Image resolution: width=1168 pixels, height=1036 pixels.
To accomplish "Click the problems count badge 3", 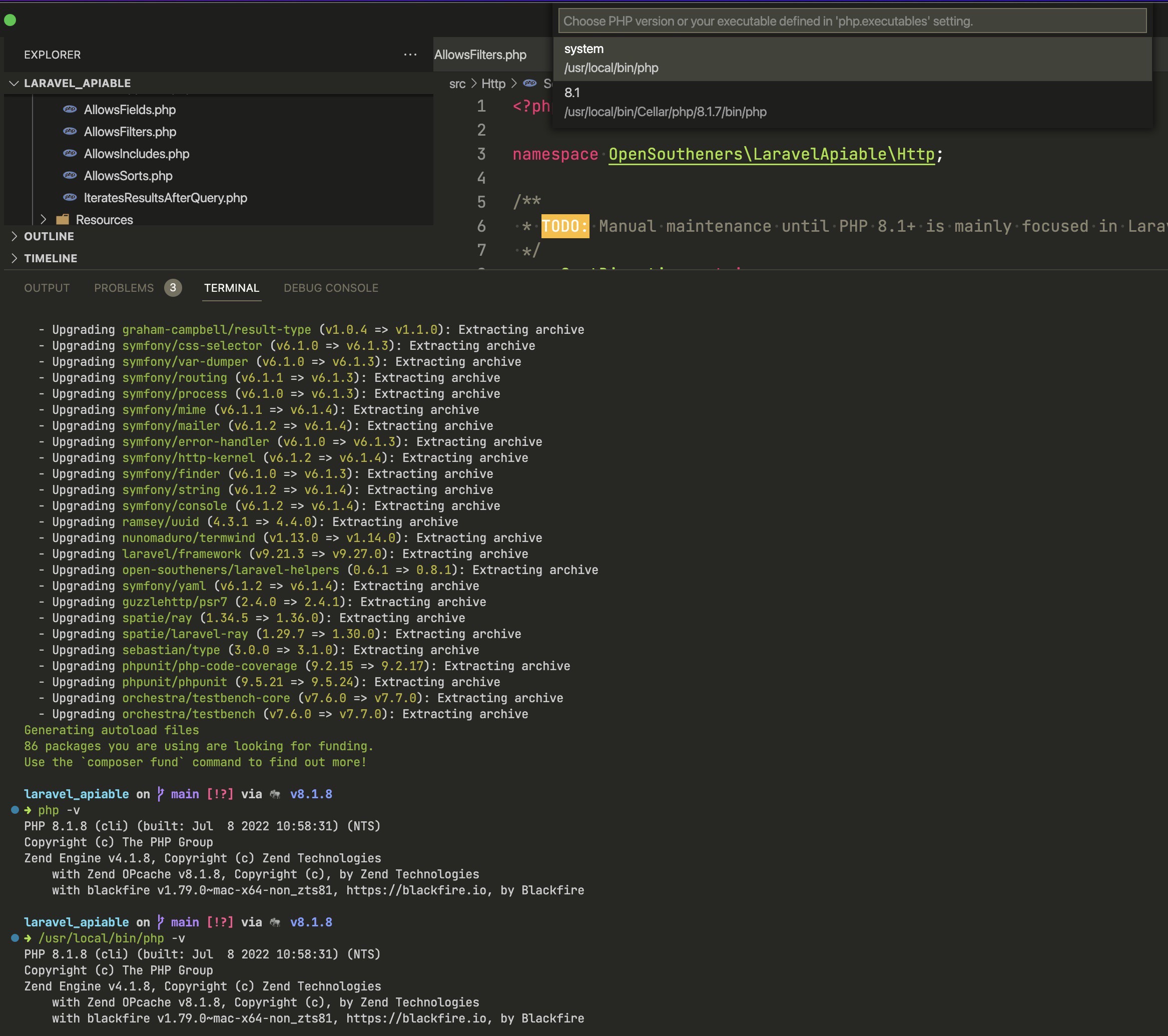I will (x=173, y=287).
